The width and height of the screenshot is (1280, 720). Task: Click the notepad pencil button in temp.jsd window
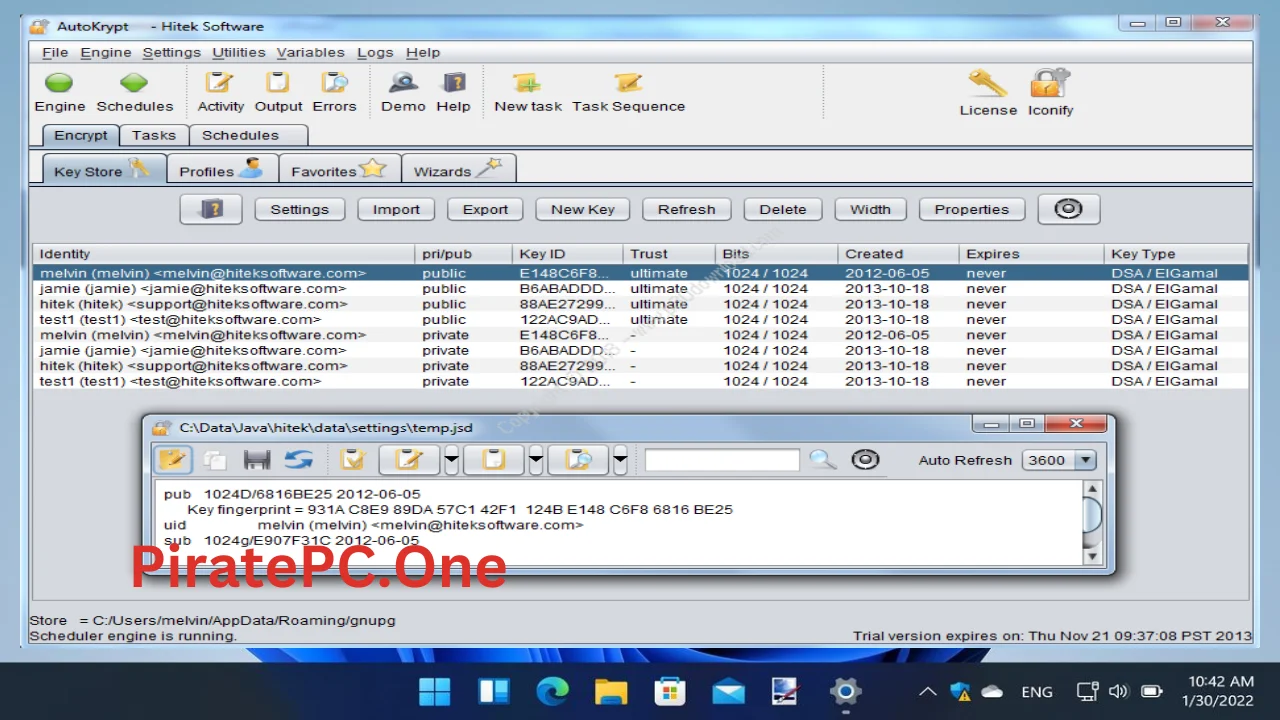409,460
